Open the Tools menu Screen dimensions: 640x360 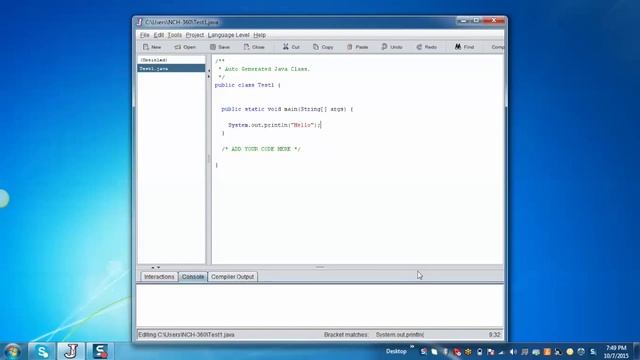175,35
